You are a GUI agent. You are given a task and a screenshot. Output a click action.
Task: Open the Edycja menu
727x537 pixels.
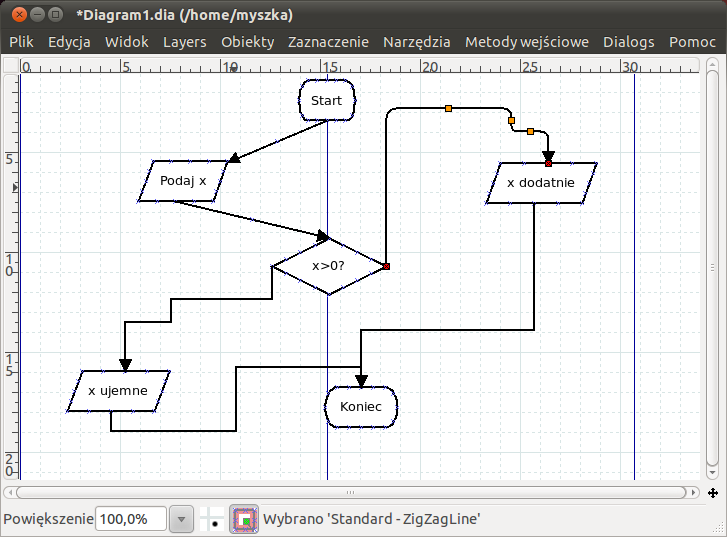pos(69,42)
